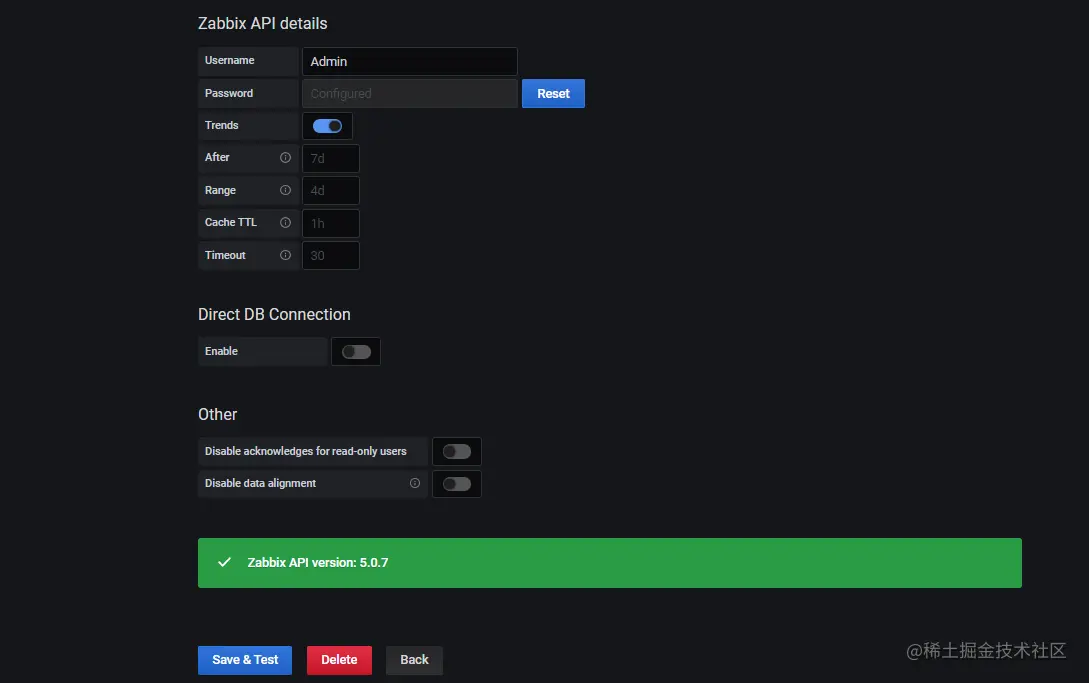Screen dimensions: 1089x683
Task: Click the After label text
Action: coord(217,157)
